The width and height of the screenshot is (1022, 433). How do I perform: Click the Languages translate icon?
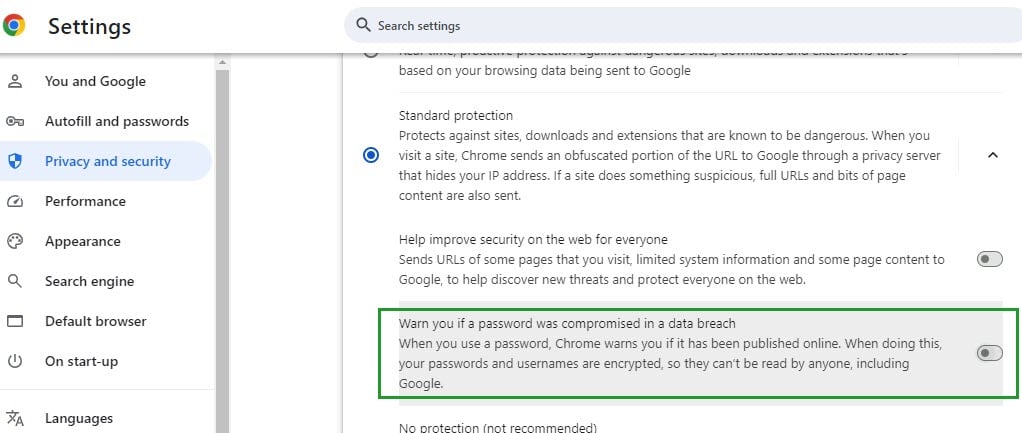pos(14,418)
